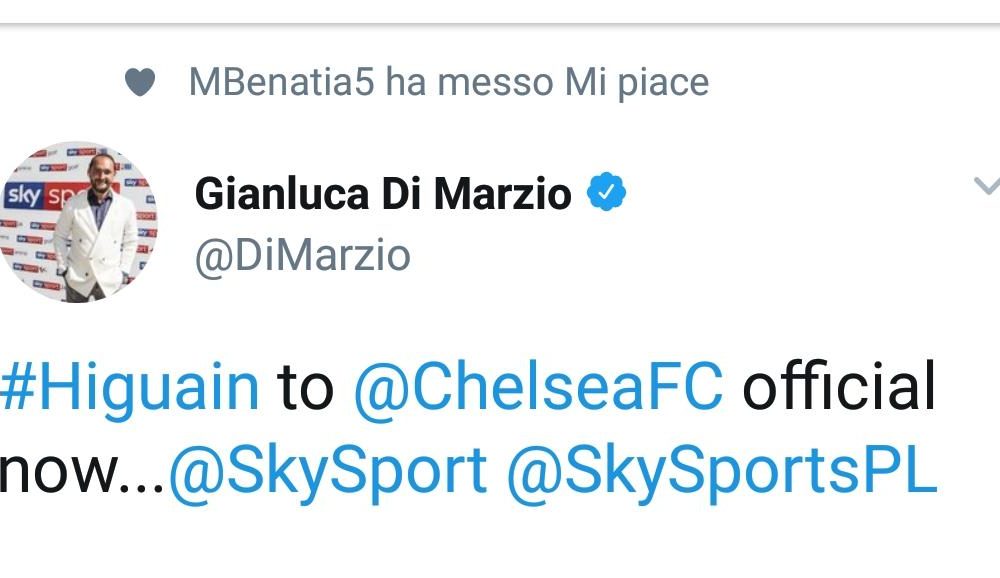
Task: Click the word "official" in the tweet
Action: tap(838, 387)
